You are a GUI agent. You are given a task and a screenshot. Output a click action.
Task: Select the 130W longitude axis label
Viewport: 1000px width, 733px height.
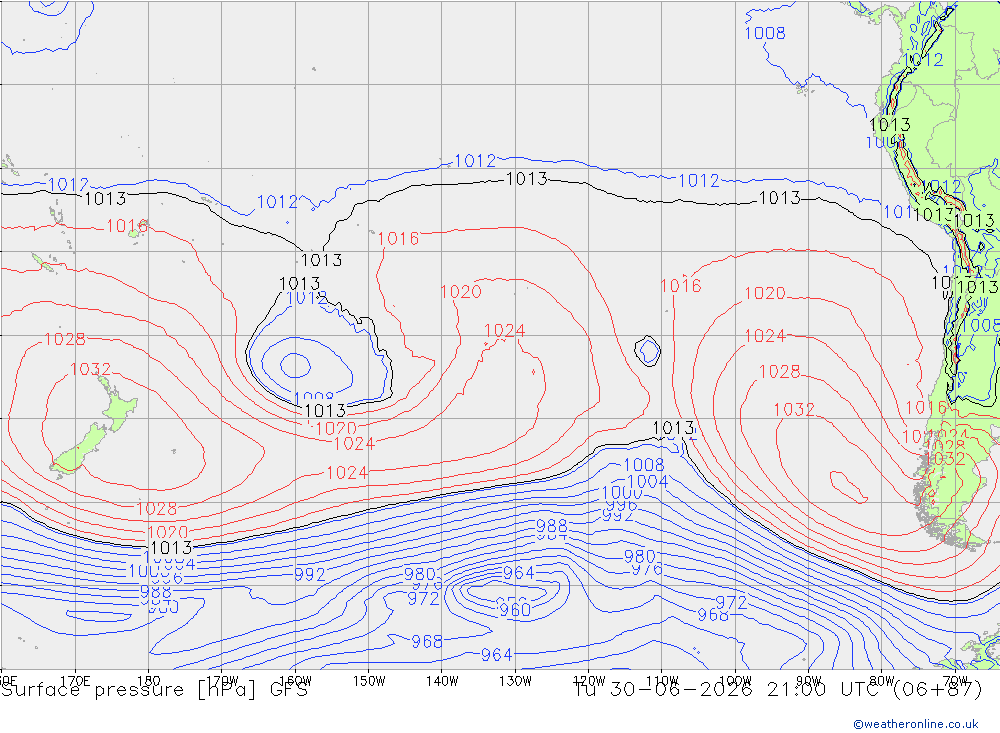coord(515,681)
